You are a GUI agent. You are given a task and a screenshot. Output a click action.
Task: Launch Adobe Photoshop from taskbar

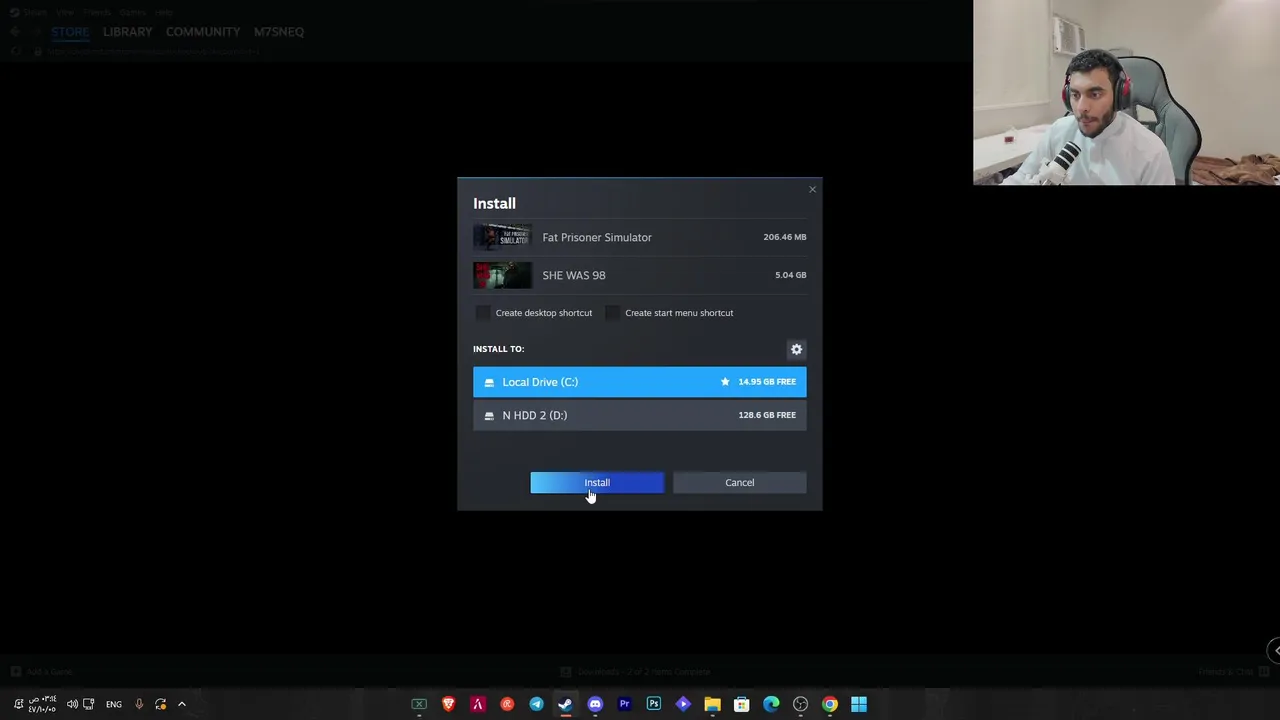pyautogui.click(x=654, y=704)
